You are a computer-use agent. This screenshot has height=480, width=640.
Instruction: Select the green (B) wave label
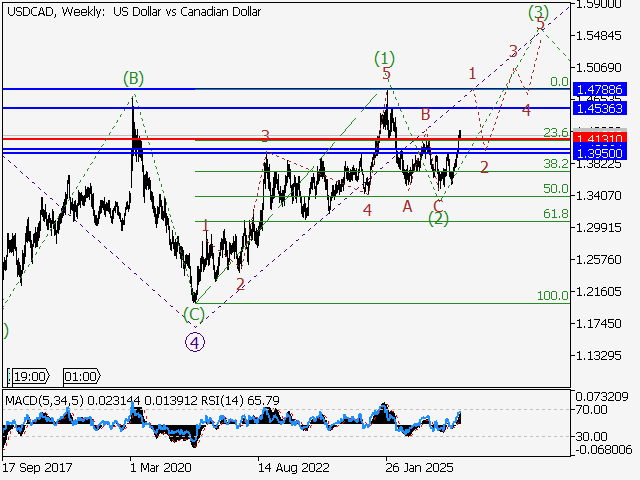point(133,78)
